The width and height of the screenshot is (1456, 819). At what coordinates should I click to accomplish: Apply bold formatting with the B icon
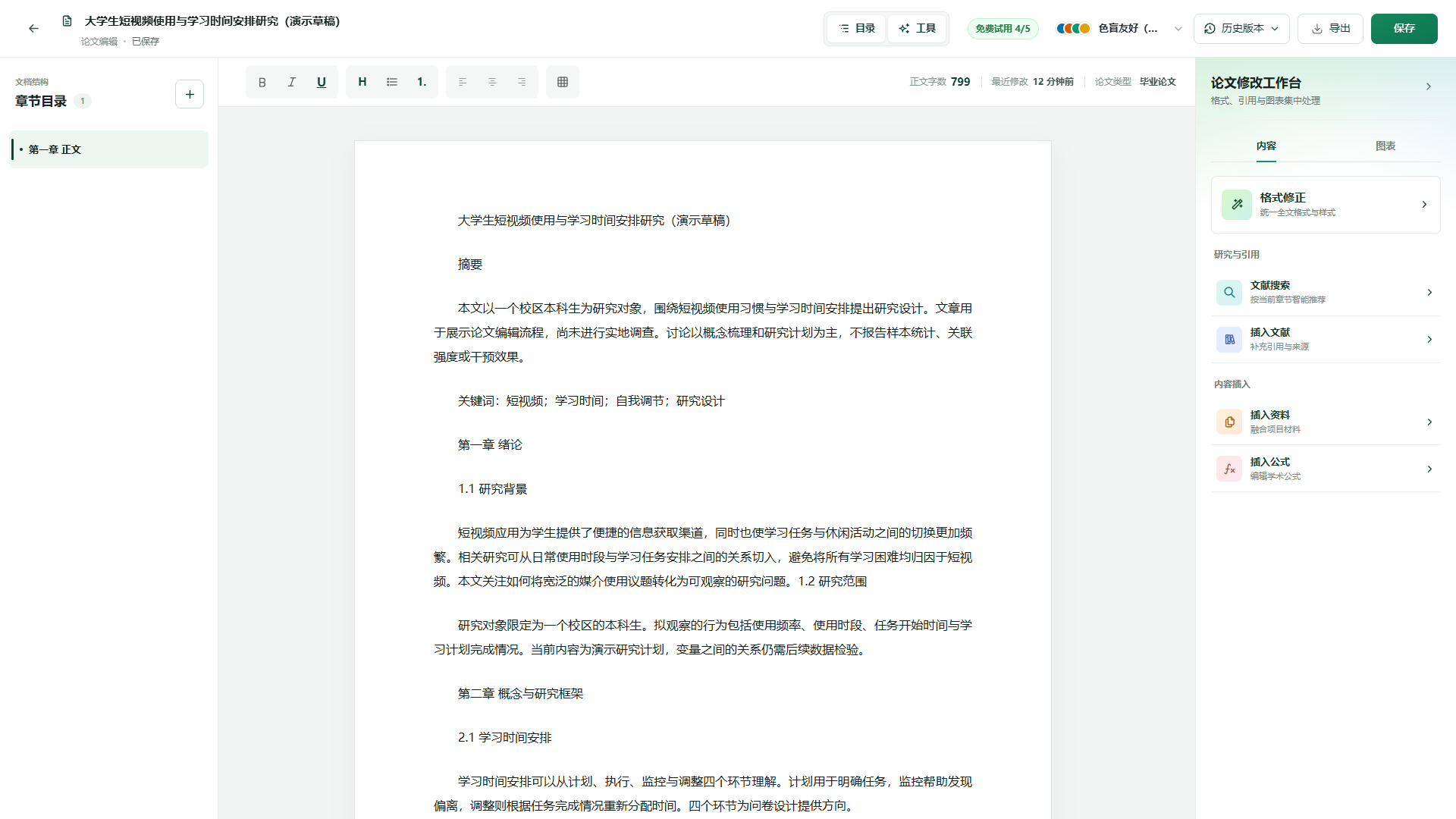262,82
